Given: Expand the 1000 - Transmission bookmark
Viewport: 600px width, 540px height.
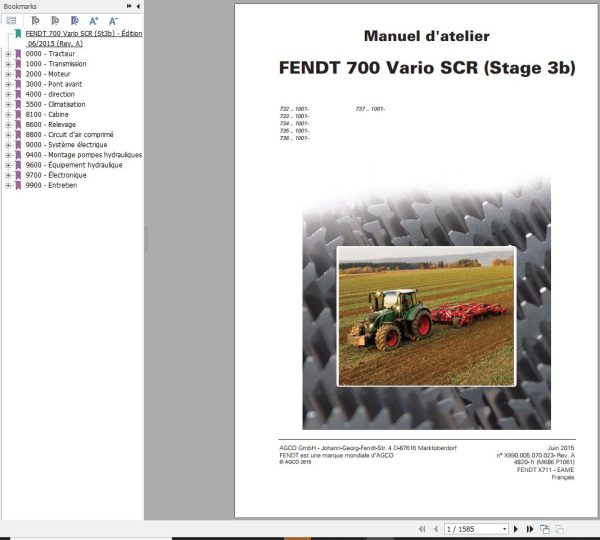Looking at the screenshot, I should [8, 64].
